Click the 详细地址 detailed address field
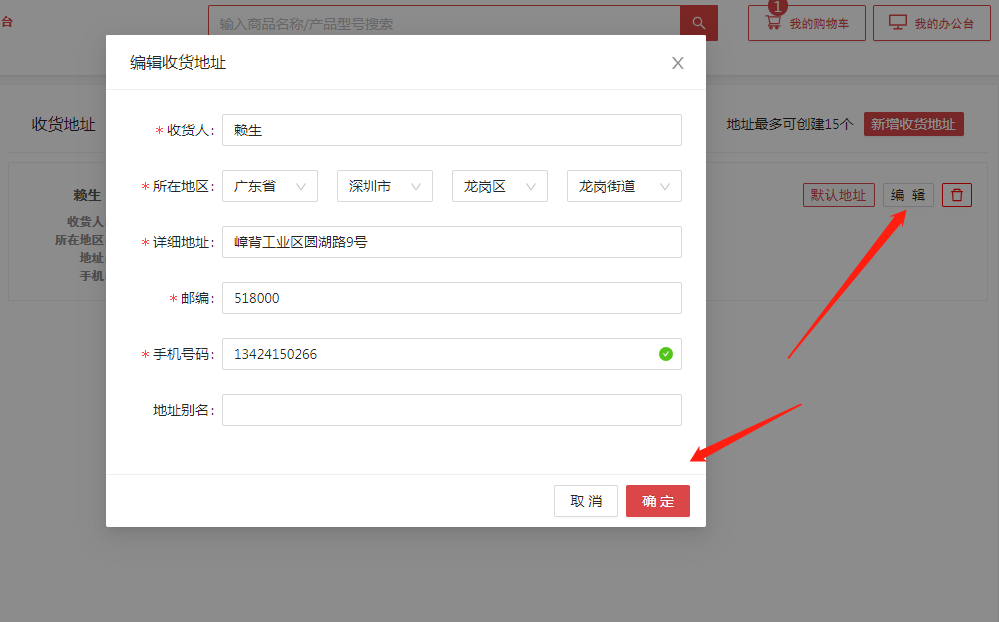 [x=451, y=242]
